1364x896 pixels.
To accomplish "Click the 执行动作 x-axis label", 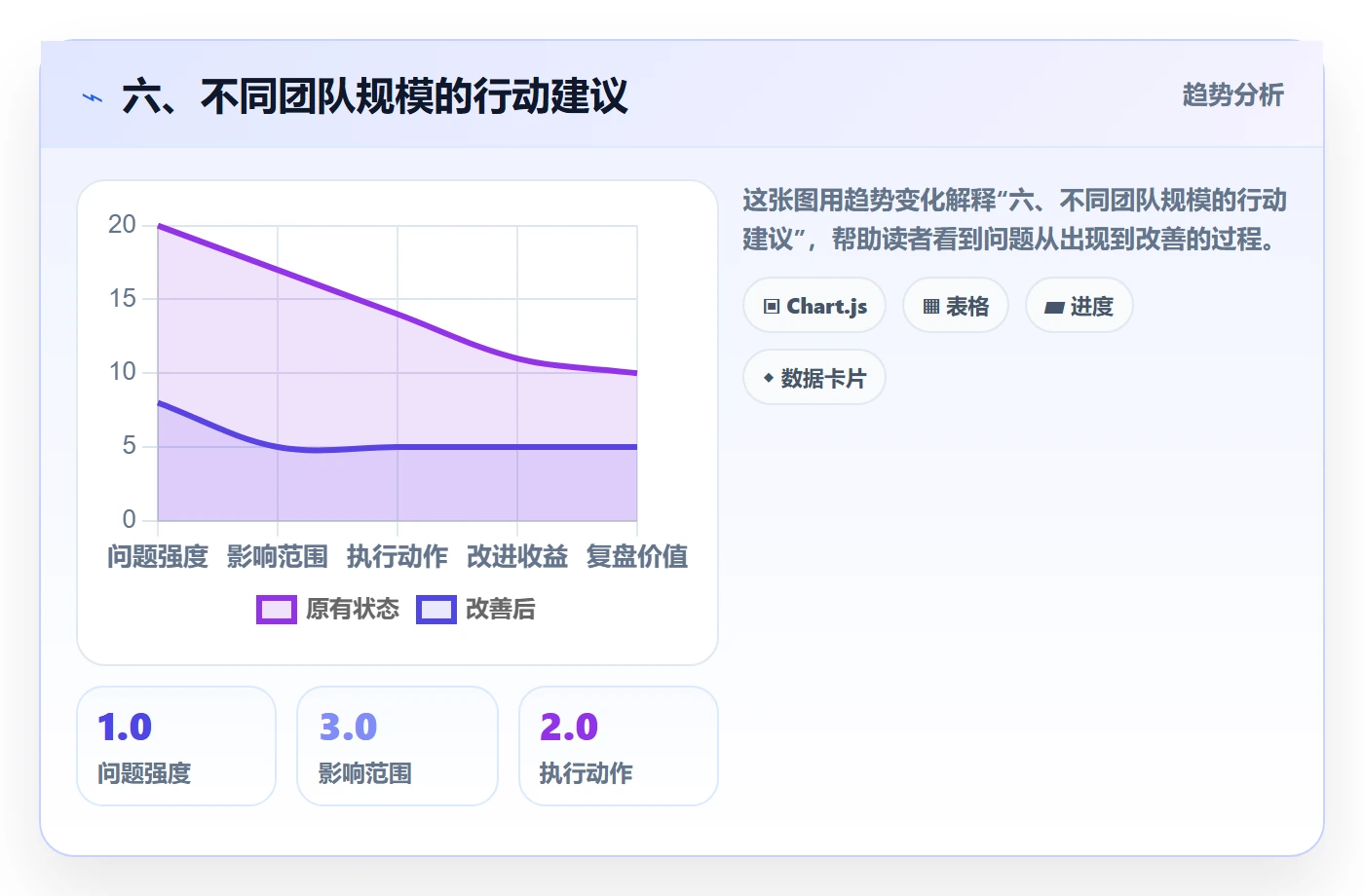I will tap(398, 557).
